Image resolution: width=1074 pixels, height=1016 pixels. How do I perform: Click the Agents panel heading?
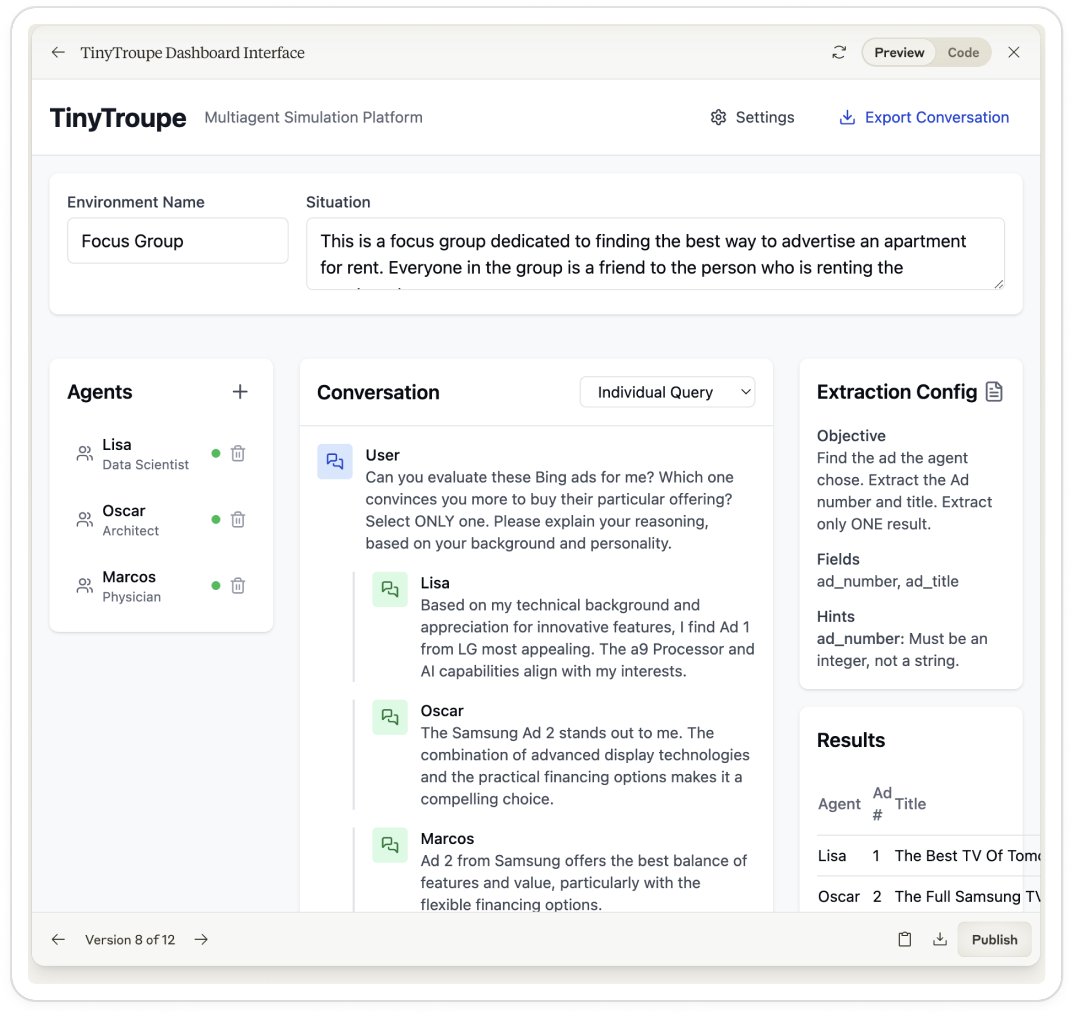(x=99, y=392)
